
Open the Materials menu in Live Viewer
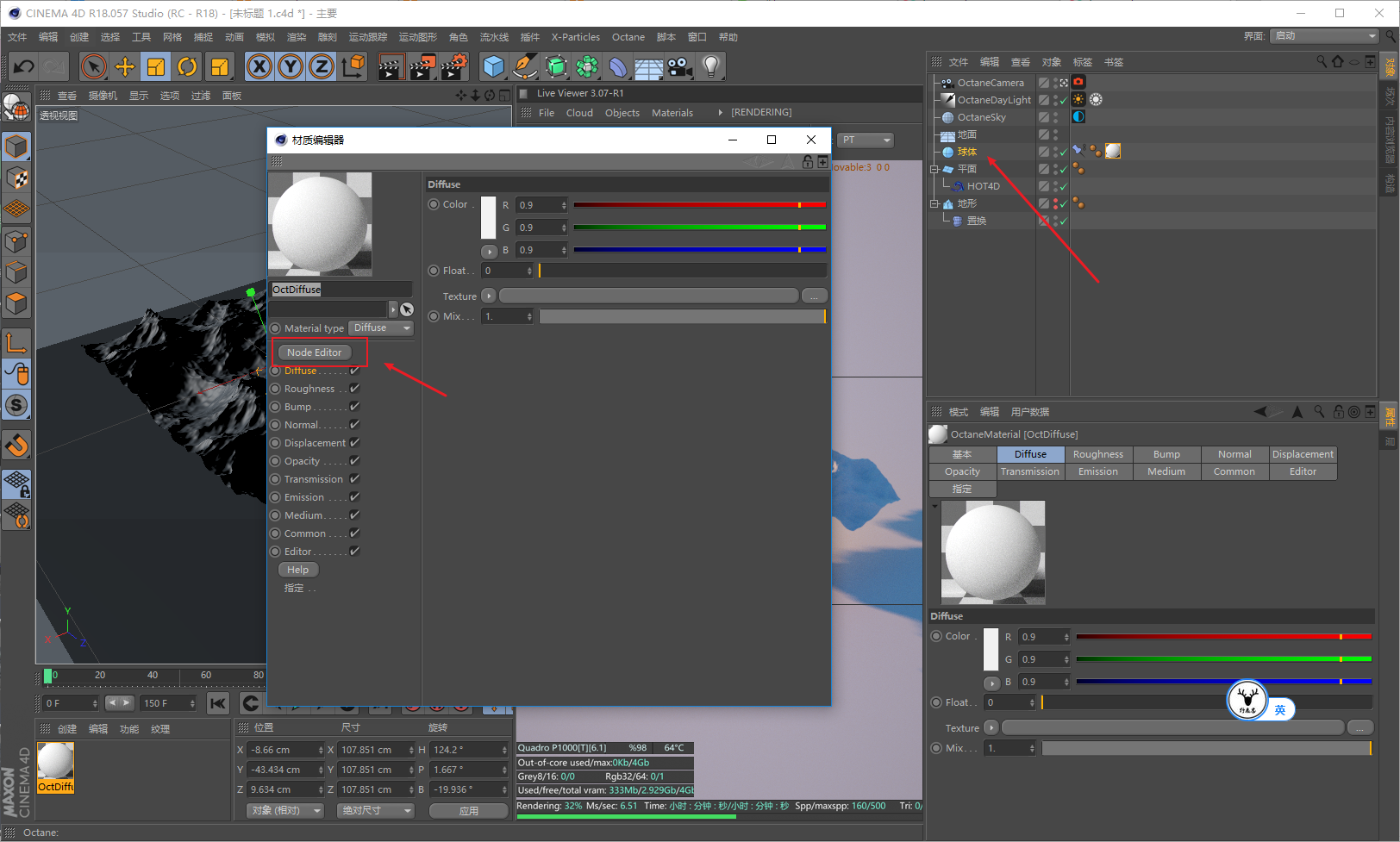[x=672, y=113]
